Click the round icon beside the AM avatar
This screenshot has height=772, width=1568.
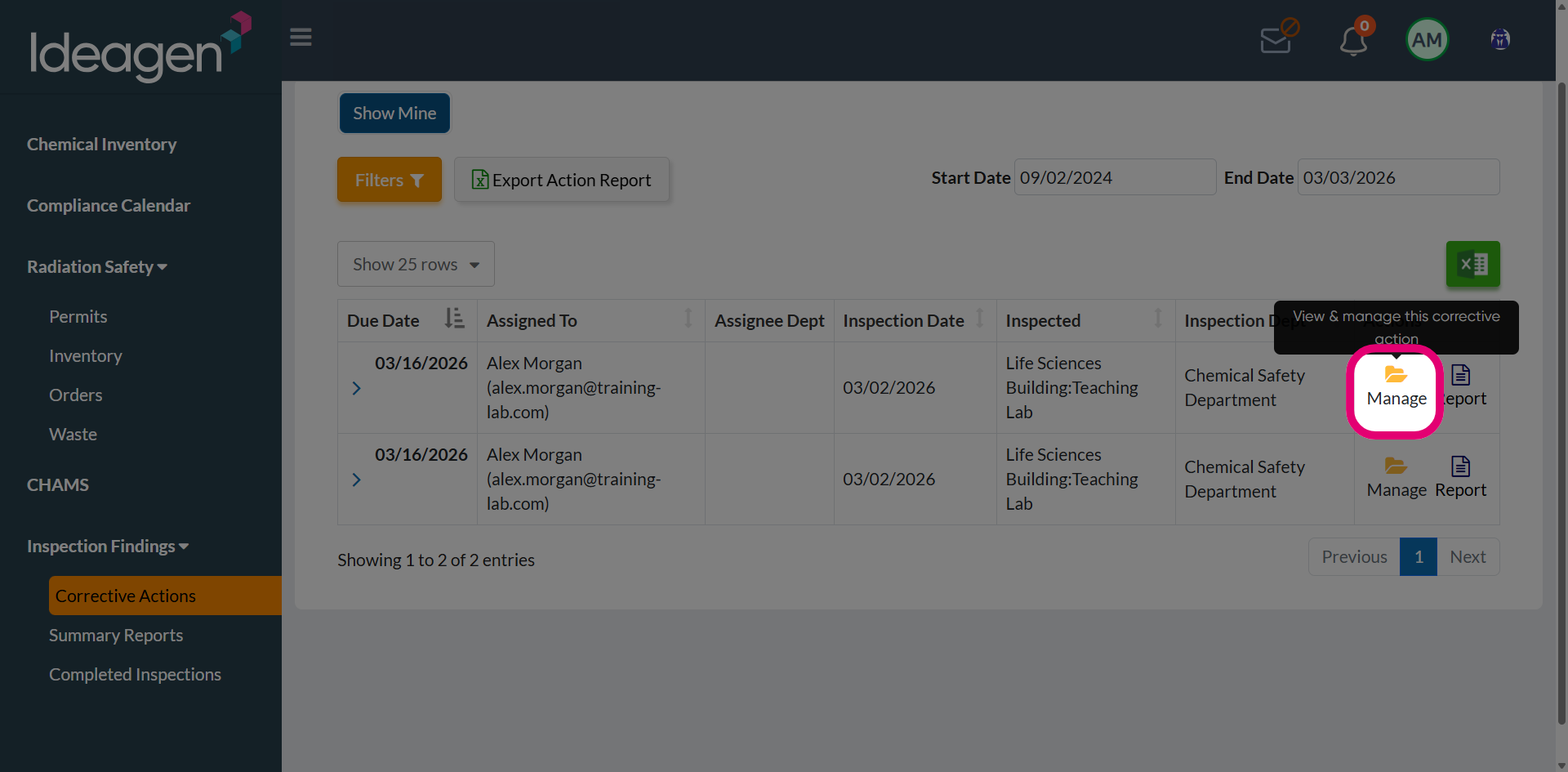[x=1500, y=39]
